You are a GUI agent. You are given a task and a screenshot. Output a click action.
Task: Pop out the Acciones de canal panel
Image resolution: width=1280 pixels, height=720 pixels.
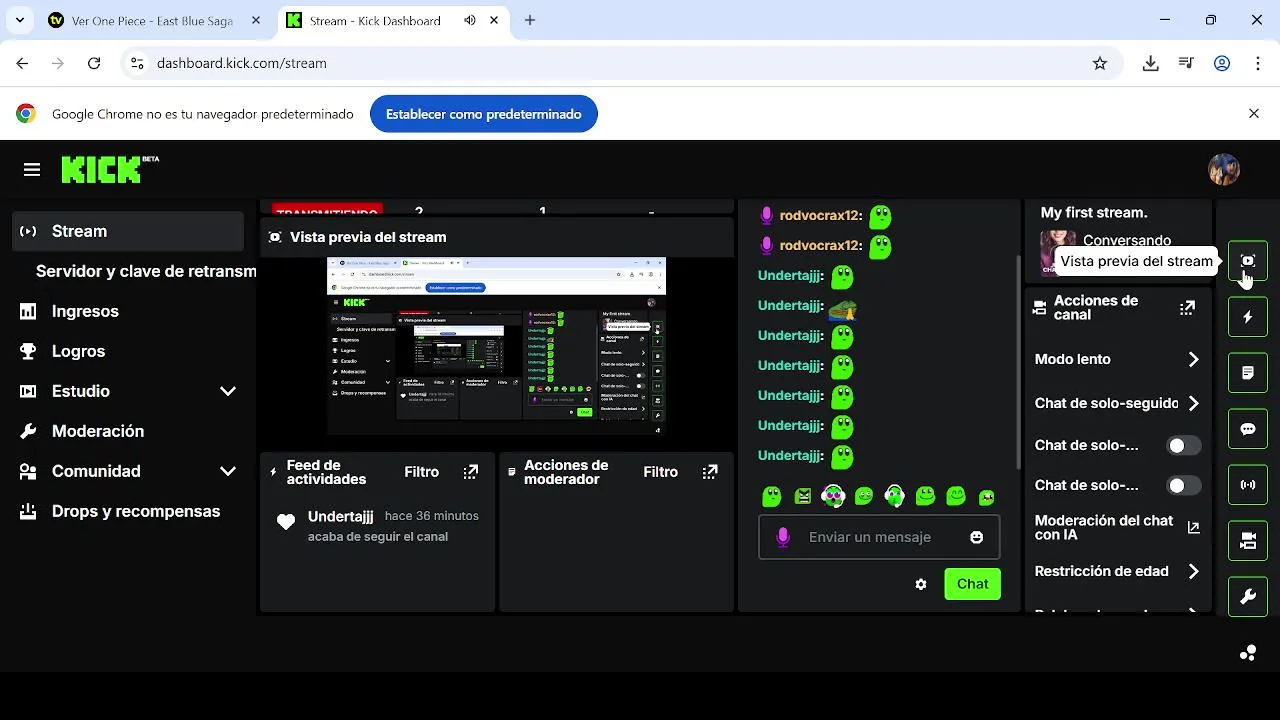click(x=1187, y=308)
